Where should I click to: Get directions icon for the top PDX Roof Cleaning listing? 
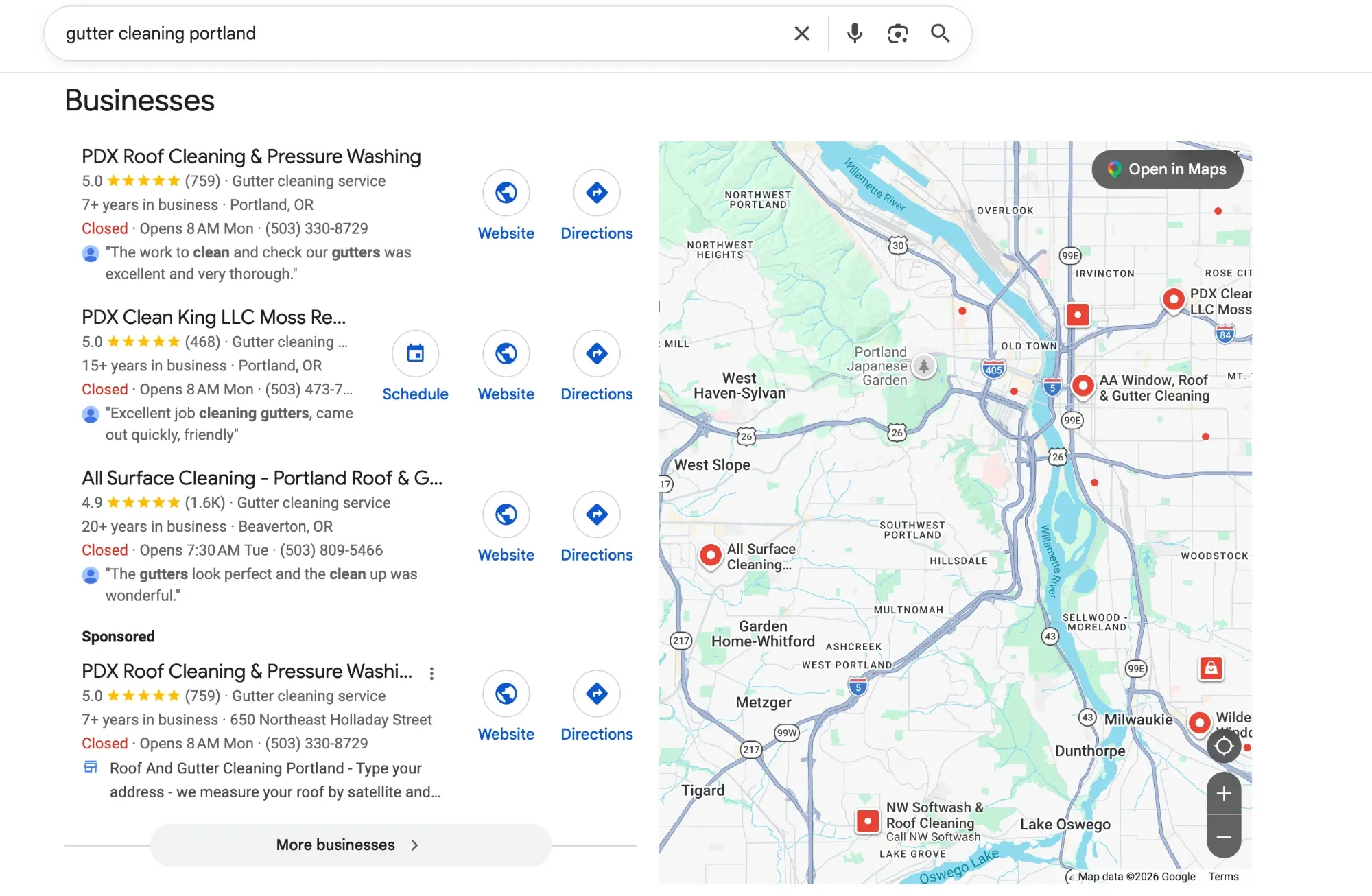tap(597, 193)
